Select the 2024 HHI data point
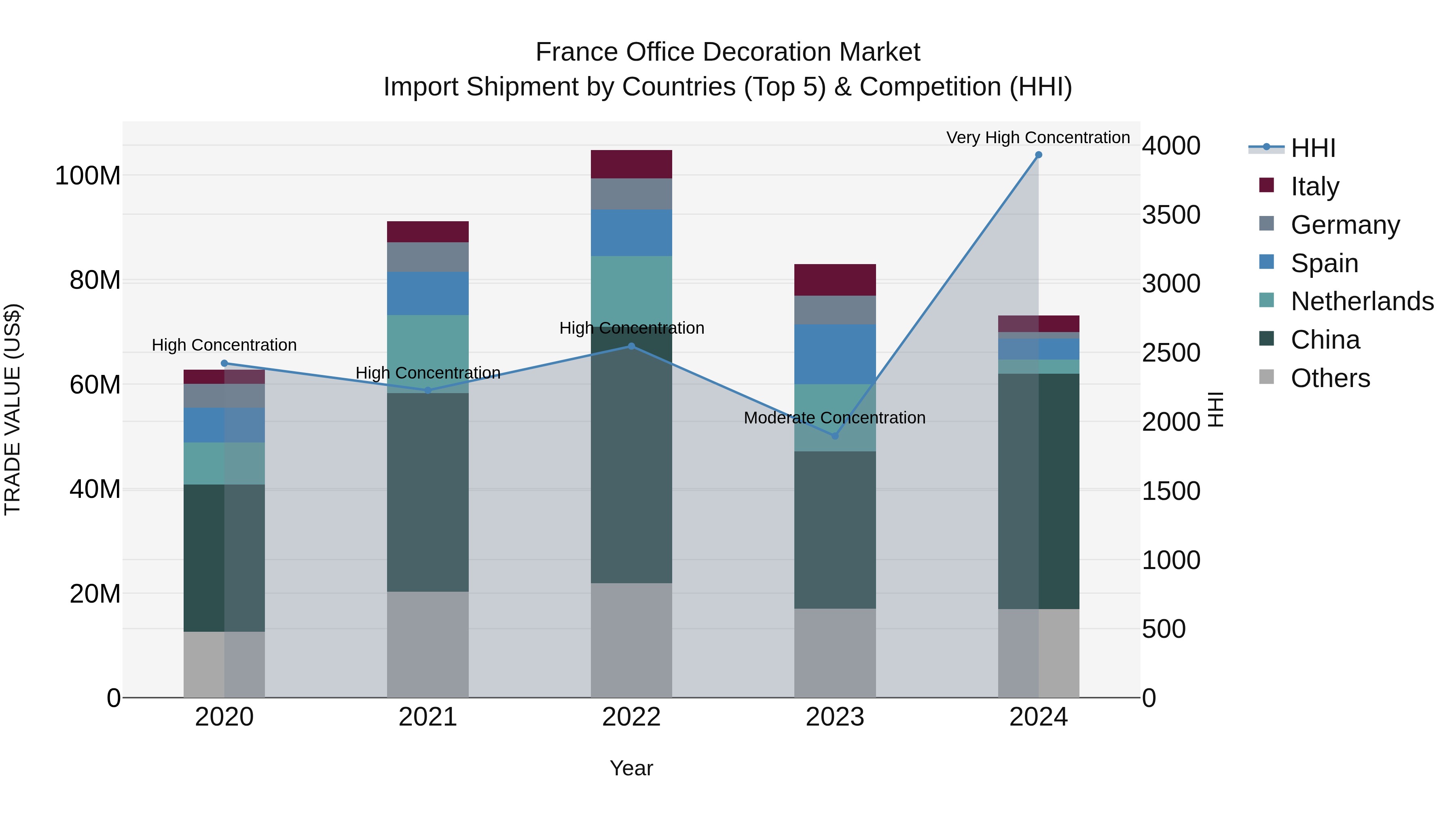This screenshot has width=1456, height=819. [1038, 155]
